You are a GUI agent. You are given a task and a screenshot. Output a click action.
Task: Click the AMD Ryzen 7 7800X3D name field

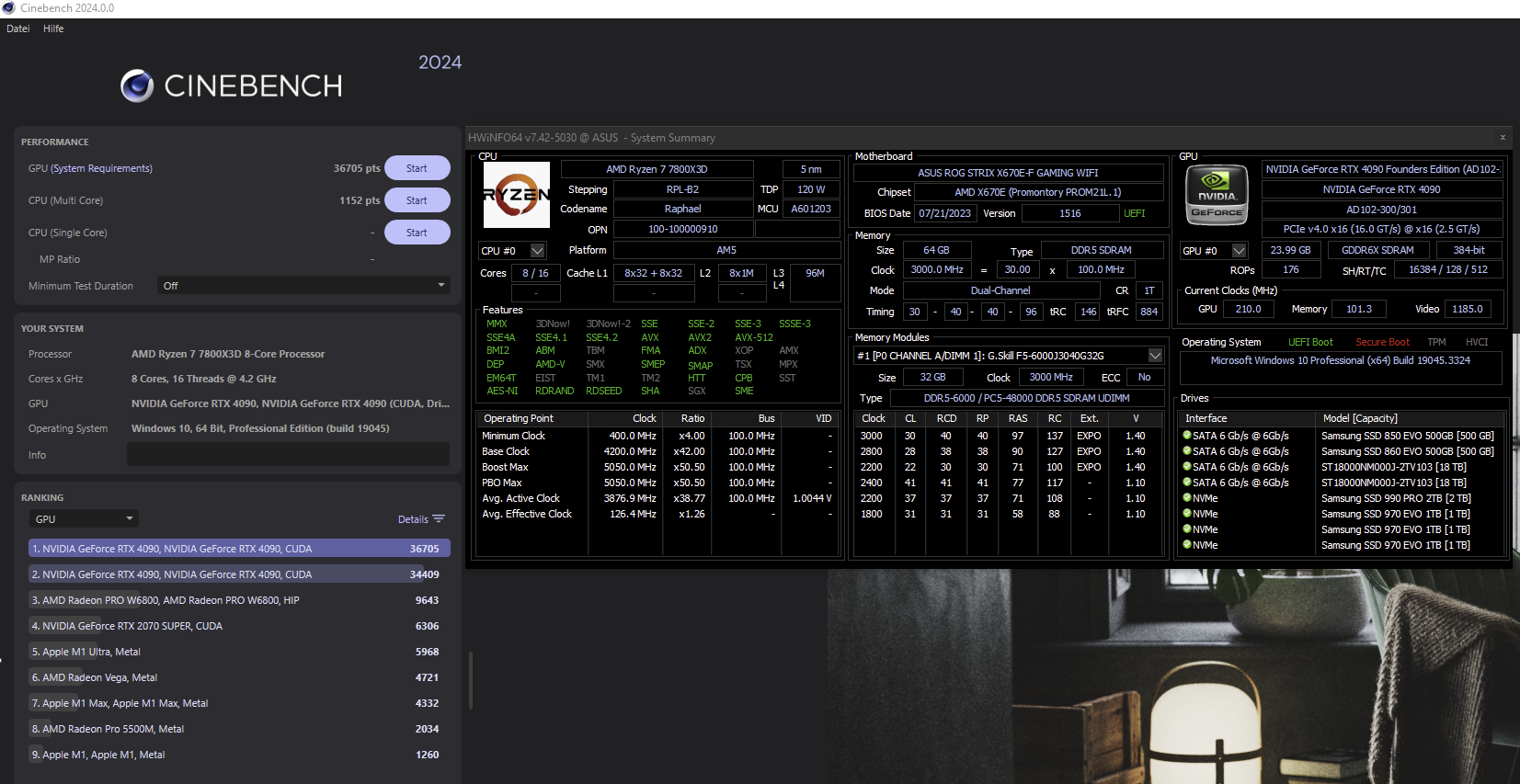pos(657,169)
